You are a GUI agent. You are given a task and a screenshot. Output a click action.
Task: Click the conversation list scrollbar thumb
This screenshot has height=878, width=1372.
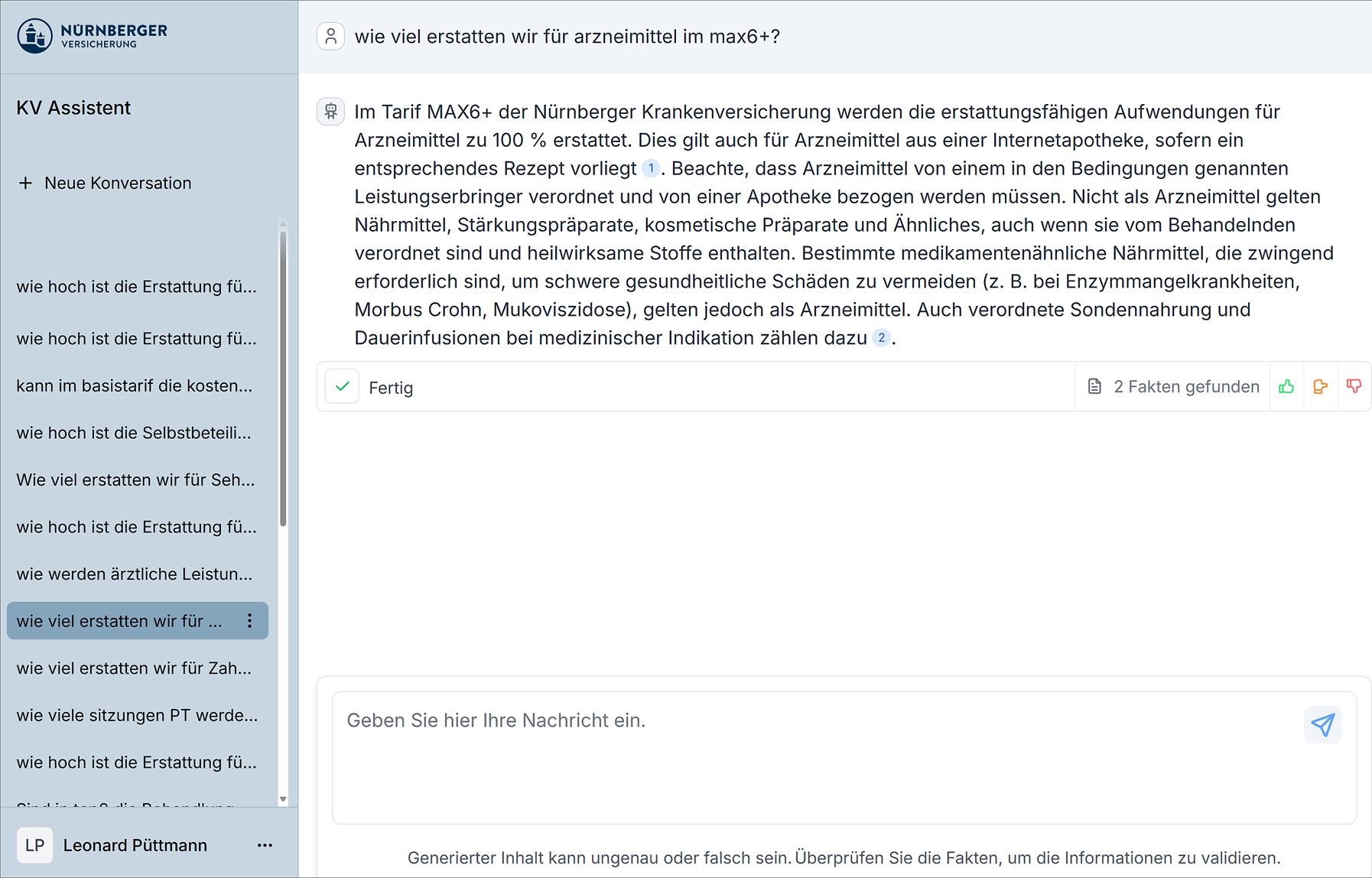(283, 379)
